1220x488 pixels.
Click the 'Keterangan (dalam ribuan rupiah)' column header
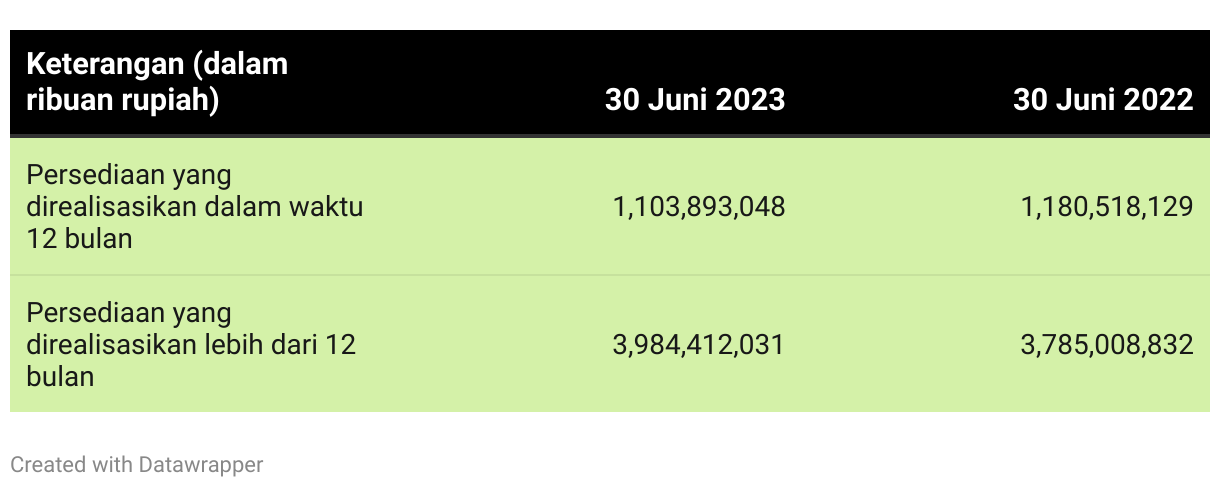click(x=157, y=82)
